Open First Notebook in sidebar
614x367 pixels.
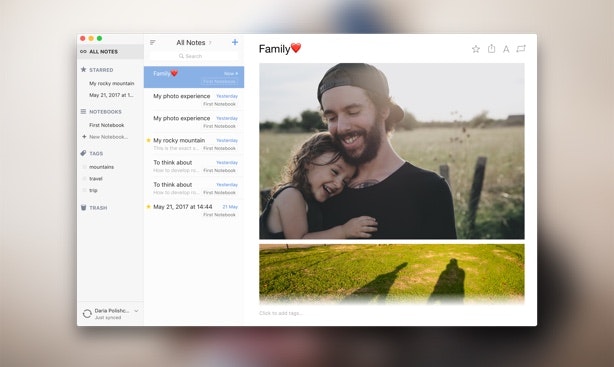[x=107, y=125]
